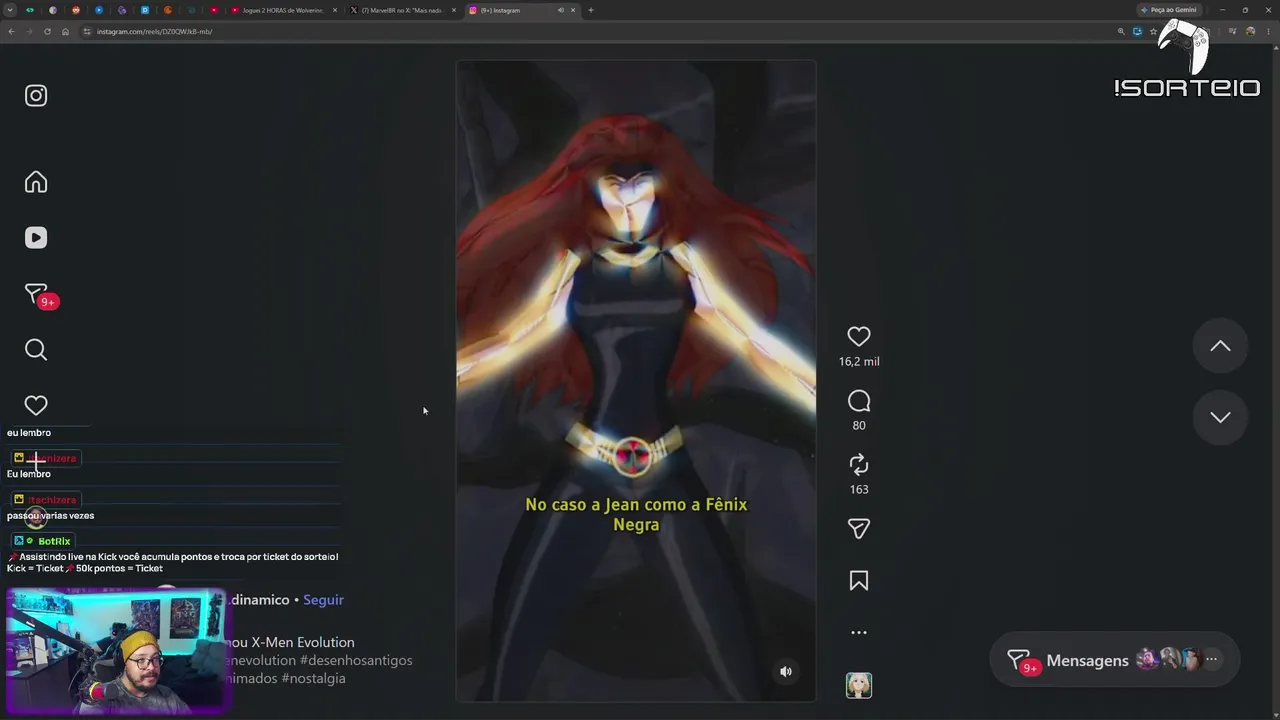Close the MarvelBR no X tab

[x=454, y=10]
